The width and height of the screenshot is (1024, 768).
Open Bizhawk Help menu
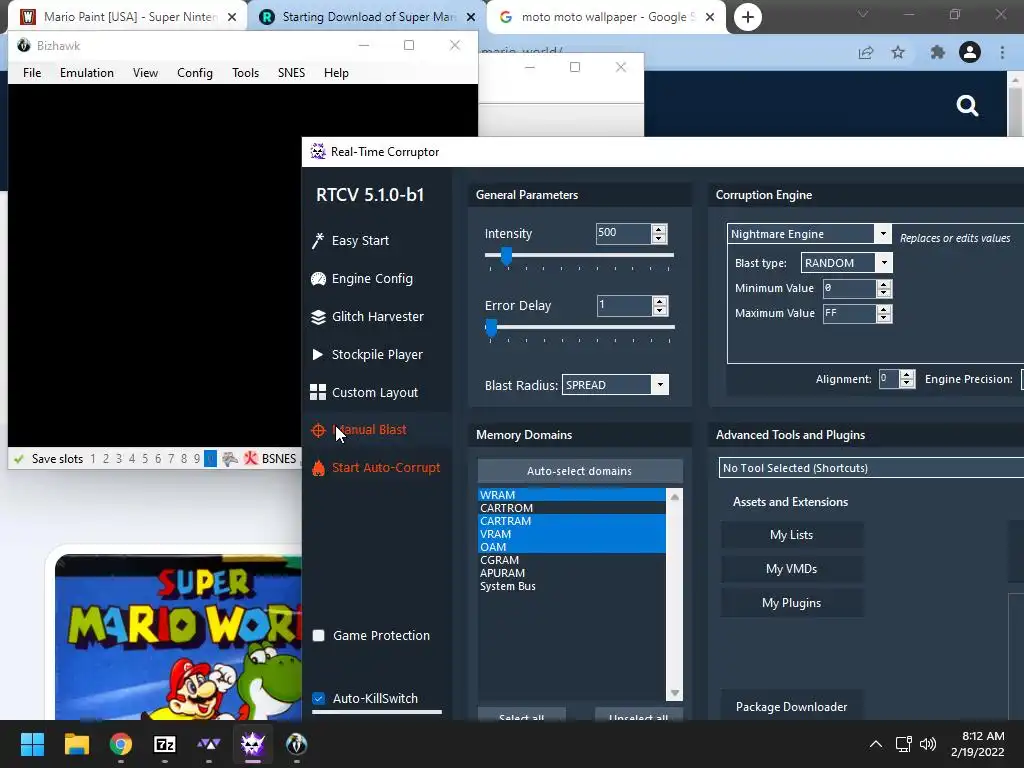pyautogui.click(x=336, y=72)
